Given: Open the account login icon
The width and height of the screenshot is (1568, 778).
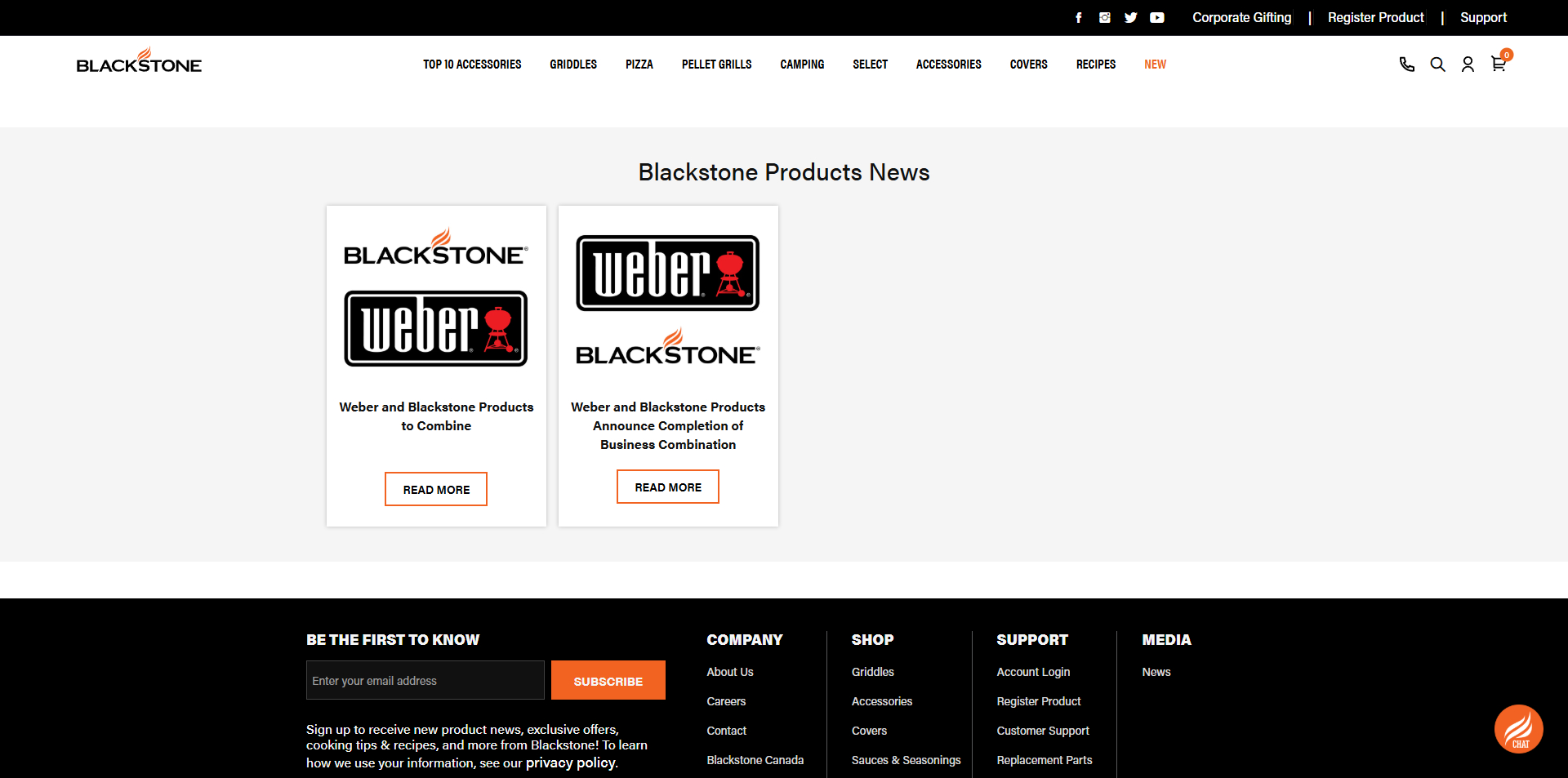Looking at the screenshot, I should pyautogui.click(x=1468, y=64).
